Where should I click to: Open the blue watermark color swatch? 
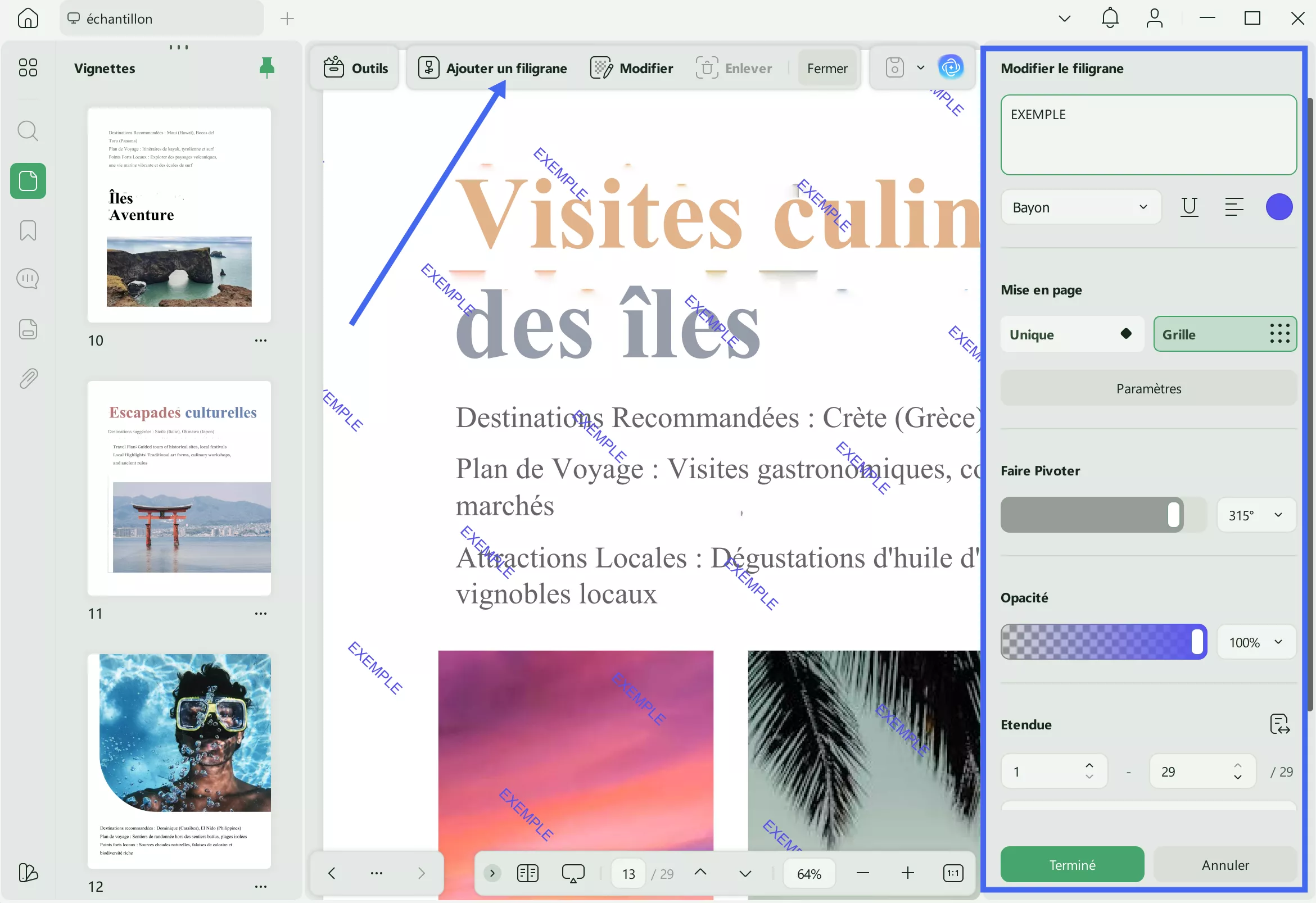1279,207
